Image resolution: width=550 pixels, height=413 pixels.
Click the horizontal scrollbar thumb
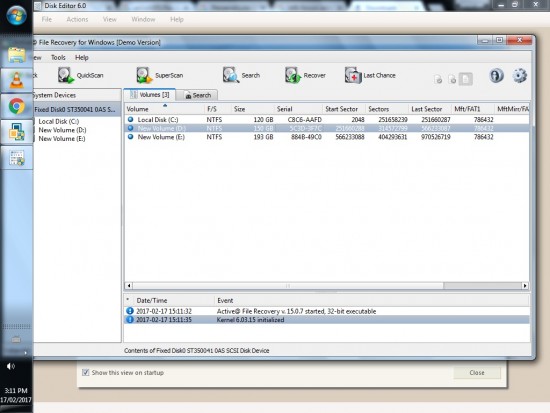click(288, 286)
